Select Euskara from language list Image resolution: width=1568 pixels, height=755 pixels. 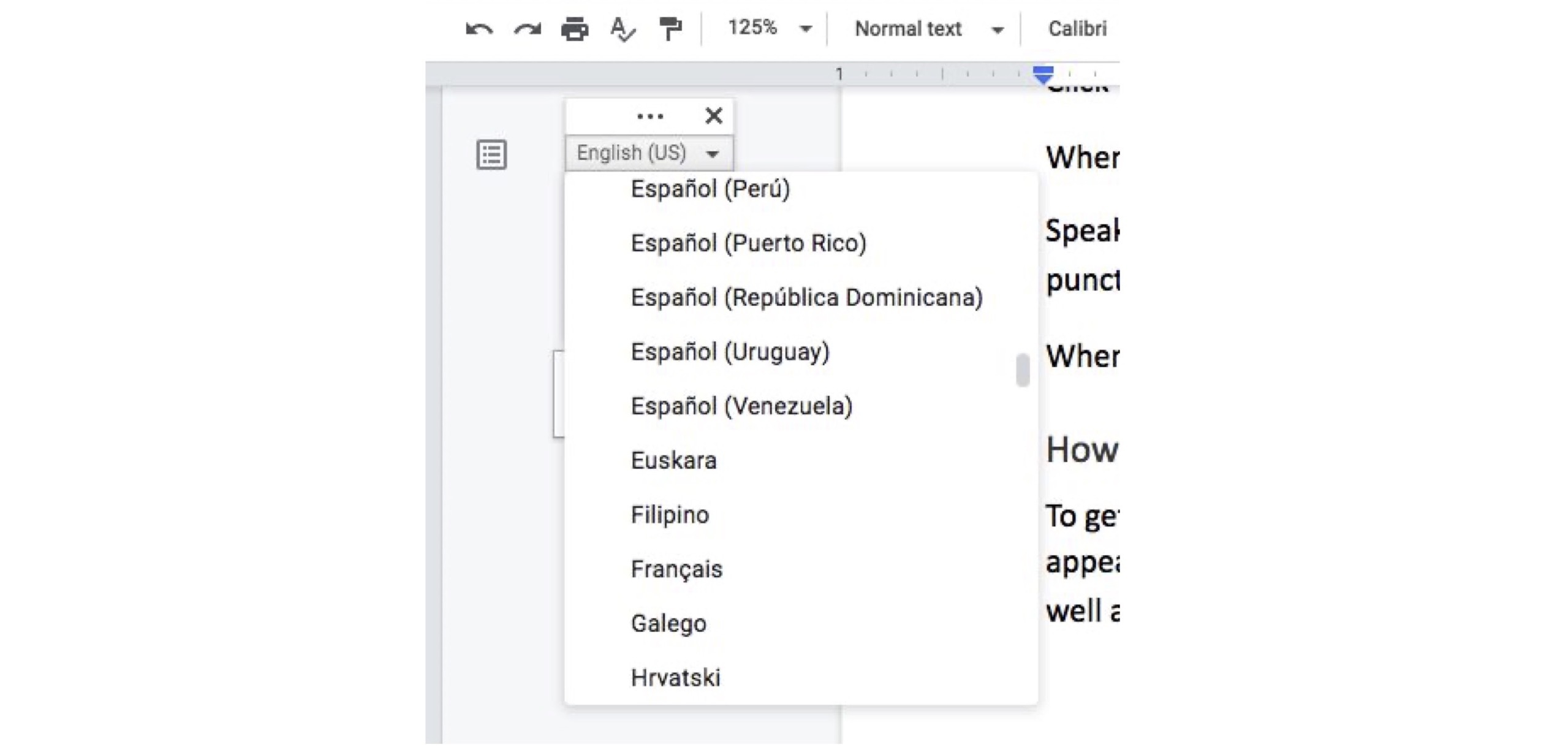click(x=674, y=460)
